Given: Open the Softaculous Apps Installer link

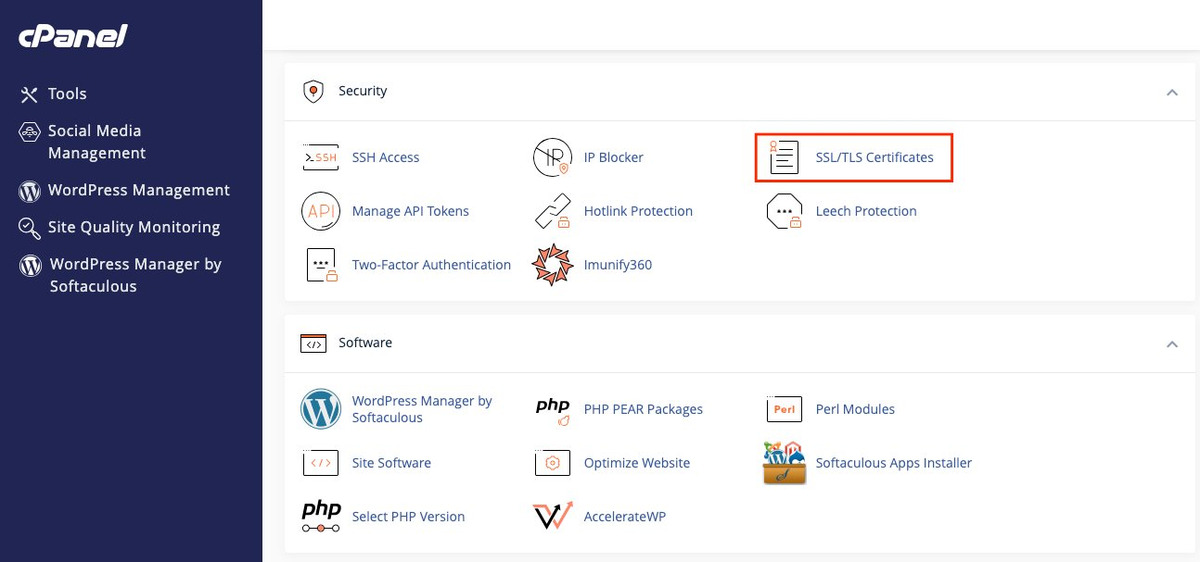Looking at the screenshot, I should [x=894, y=463].
